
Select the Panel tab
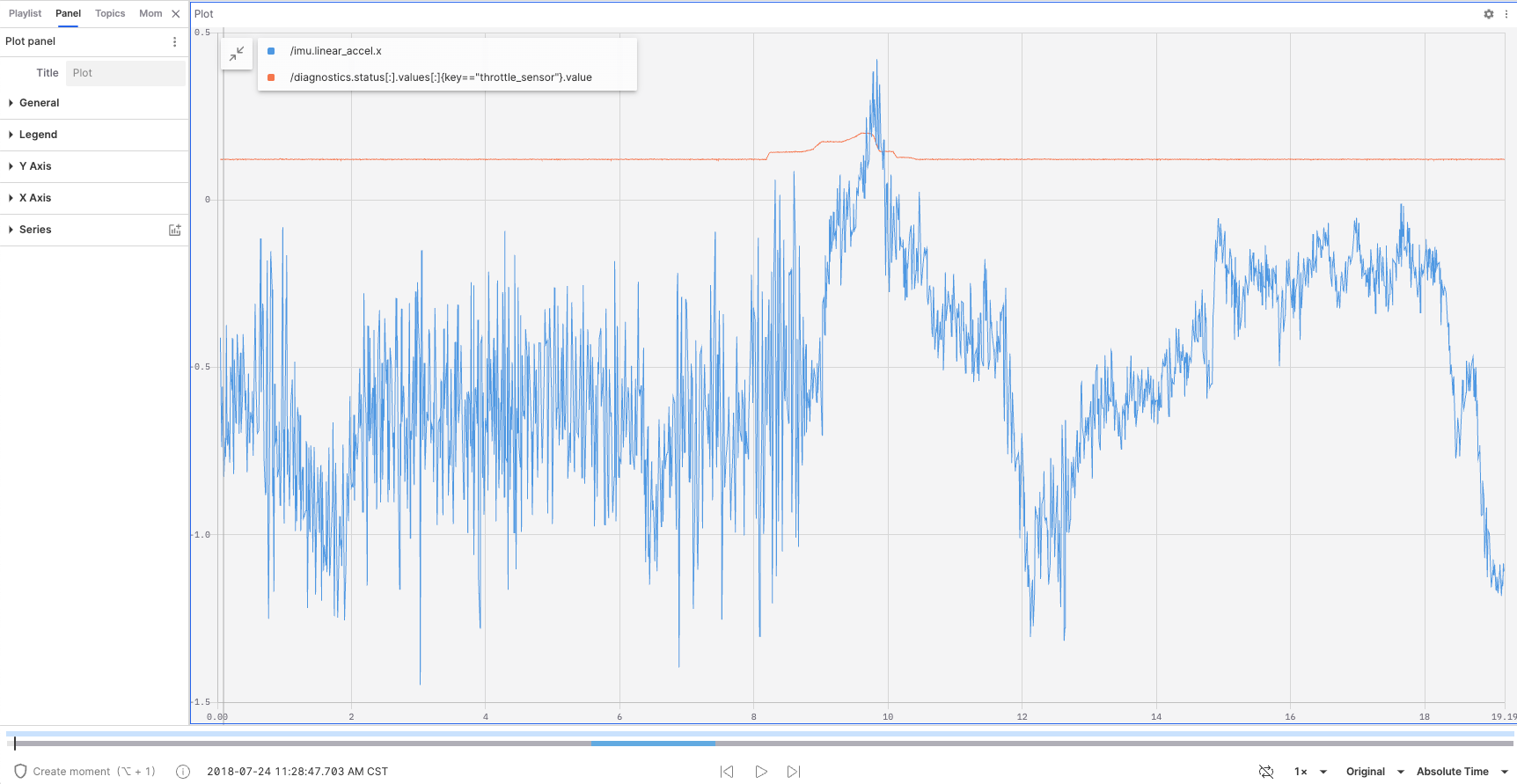coord(68,13)
